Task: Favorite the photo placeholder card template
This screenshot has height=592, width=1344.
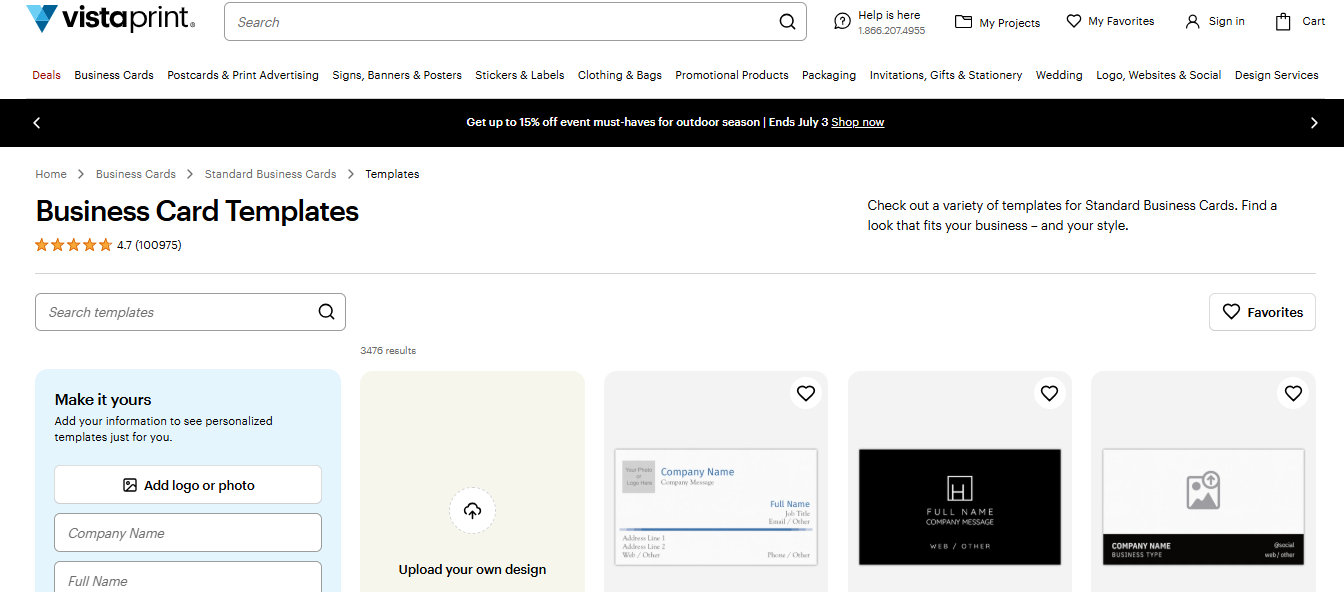Action: pyautogui.click(x=1293, y=393)
